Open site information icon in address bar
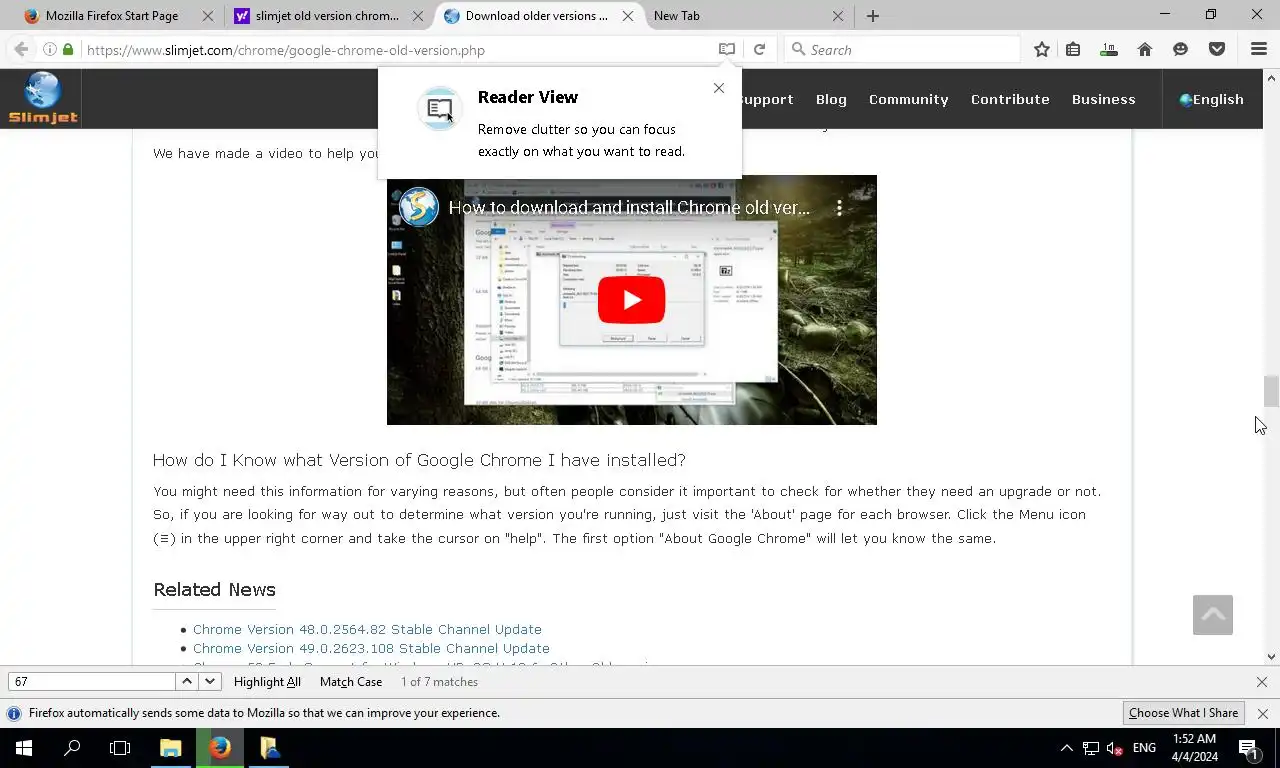Image resolution: width=1280 pixels, height=768 pixels. pos(49,49)
